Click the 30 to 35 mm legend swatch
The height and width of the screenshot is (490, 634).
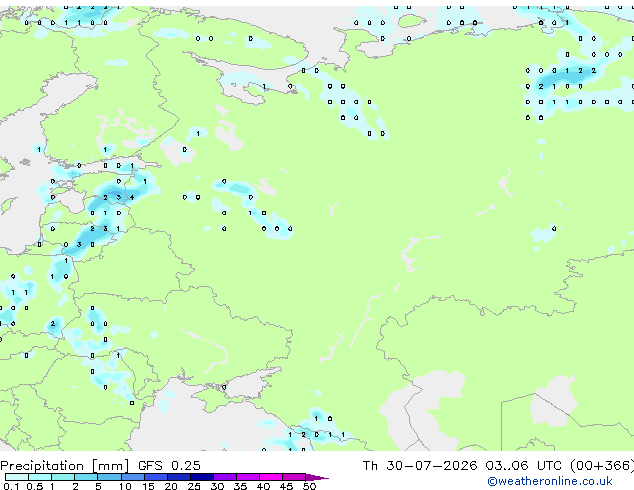225,477
